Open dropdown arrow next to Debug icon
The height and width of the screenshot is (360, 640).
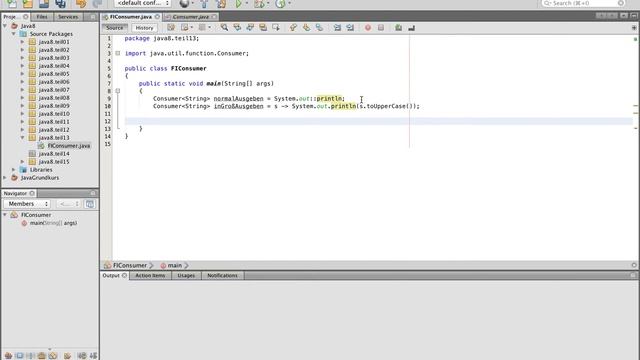click(268, 3)
